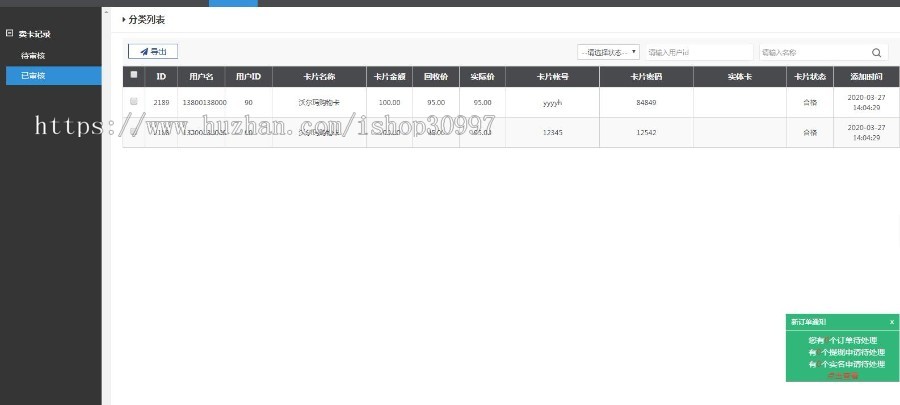Click the user ID input field

[696, 52]
